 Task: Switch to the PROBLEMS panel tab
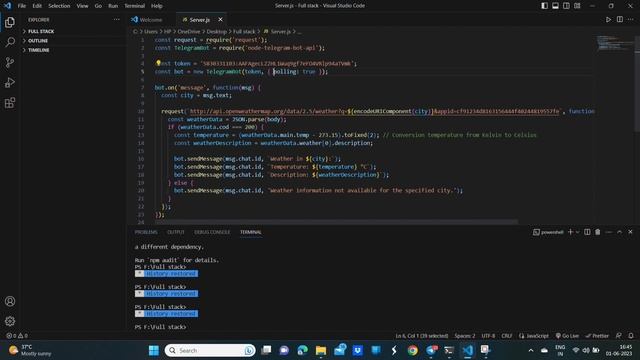tap(146, 232)
